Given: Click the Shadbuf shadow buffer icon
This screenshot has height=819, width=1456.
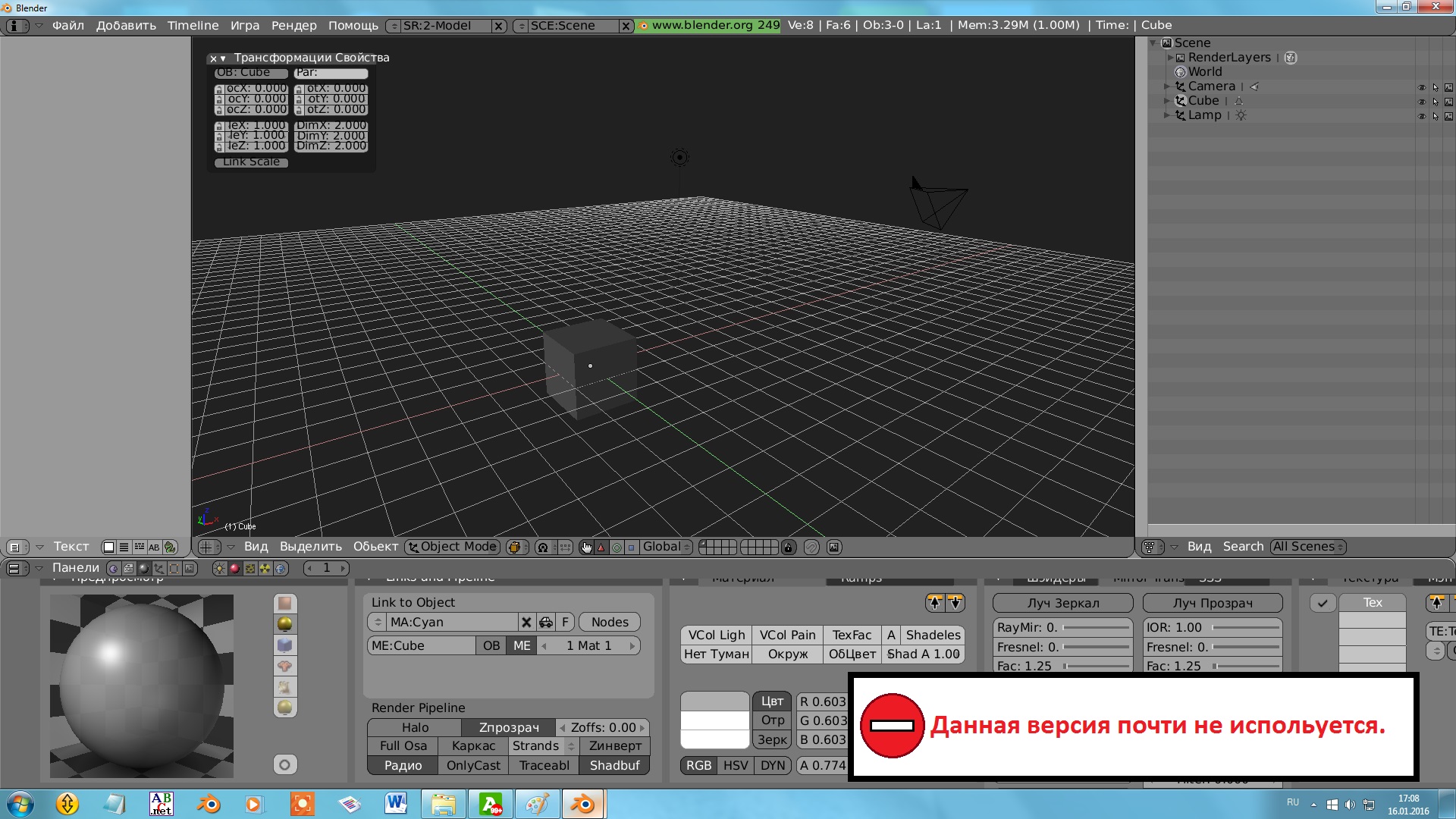Looking at the screenshot, I should point(614,764).
